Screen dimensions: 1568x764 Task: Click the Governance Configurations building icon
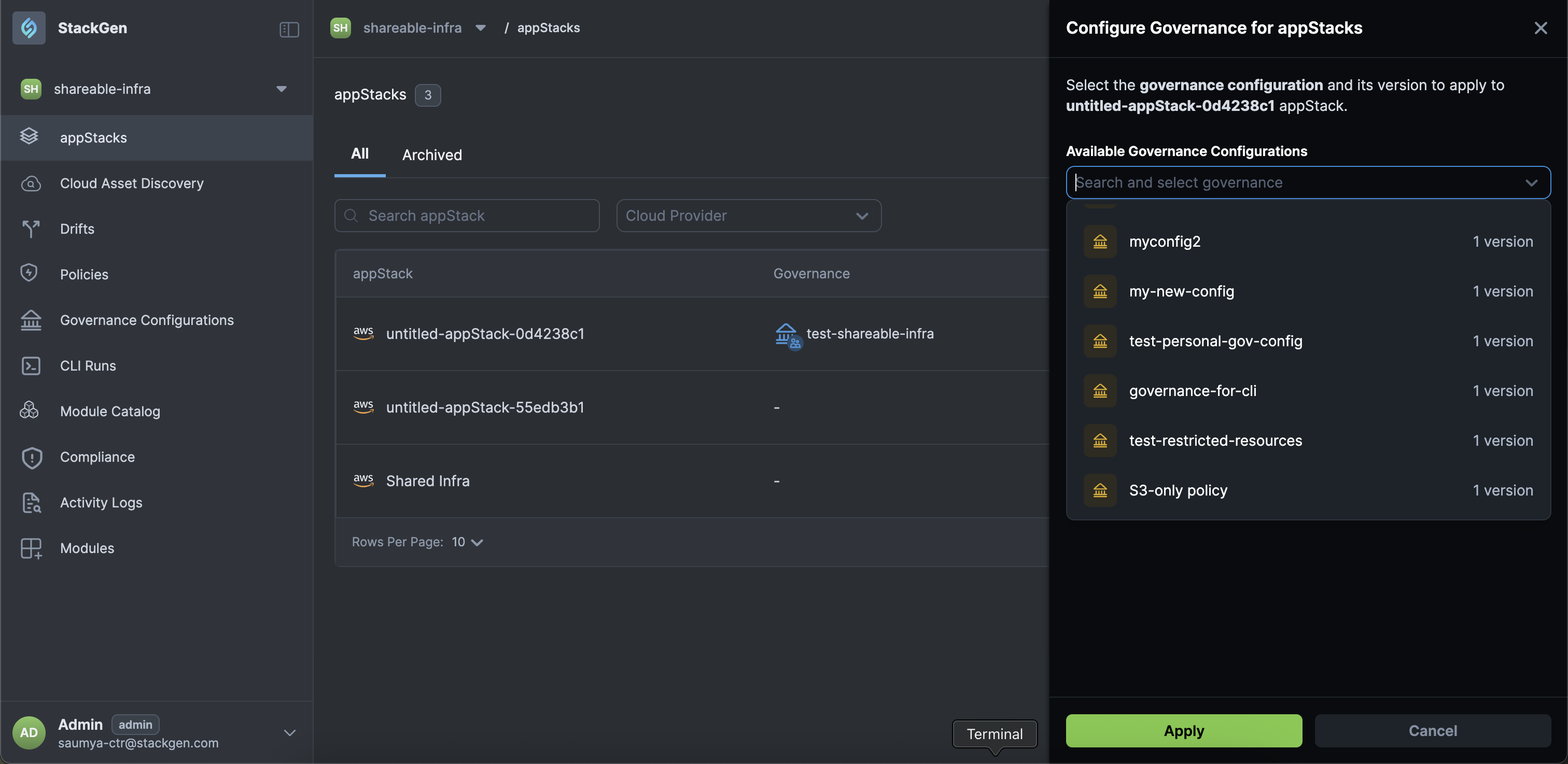tap(31, 320)
